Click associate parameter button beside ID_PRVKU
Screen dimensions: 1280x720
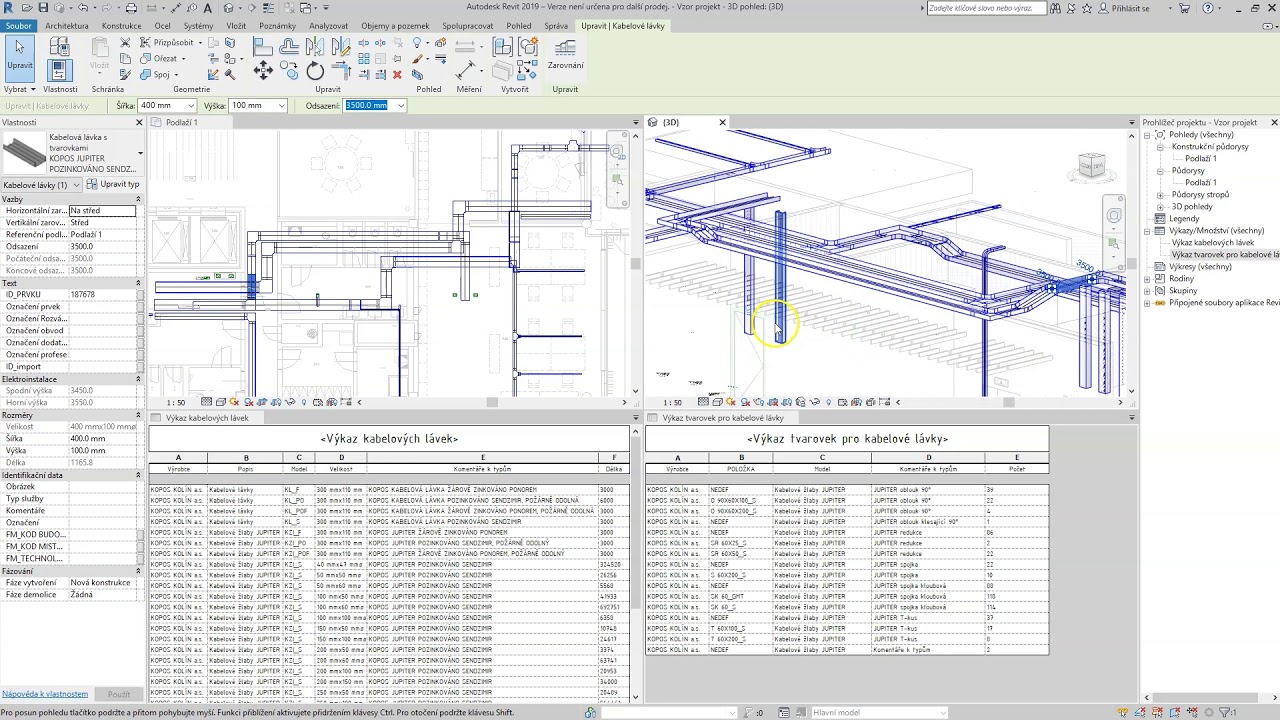click(x=140, y=295)
